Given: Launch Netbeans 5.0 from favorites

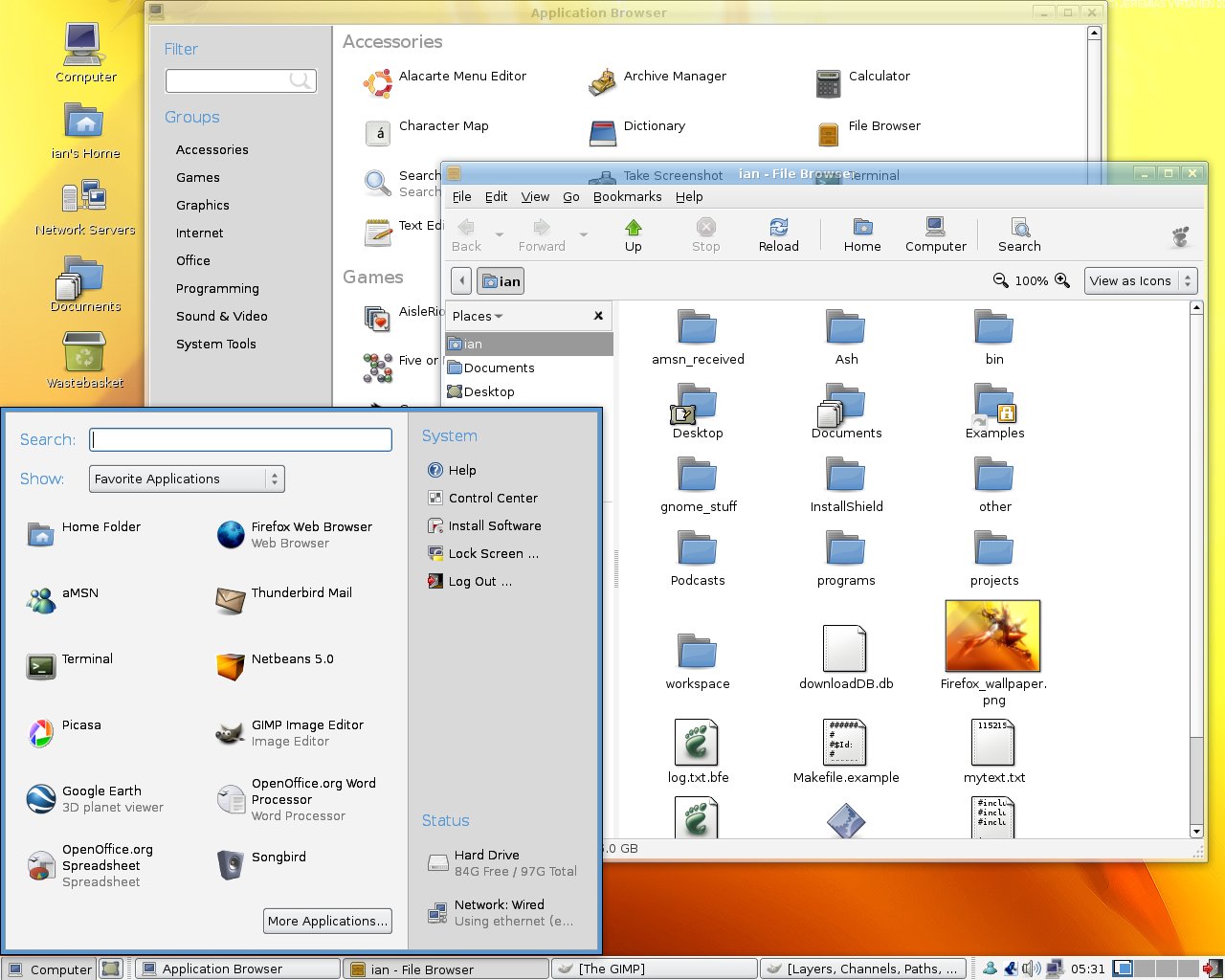Looking at the screenshot, I should (x=231, y=666).
